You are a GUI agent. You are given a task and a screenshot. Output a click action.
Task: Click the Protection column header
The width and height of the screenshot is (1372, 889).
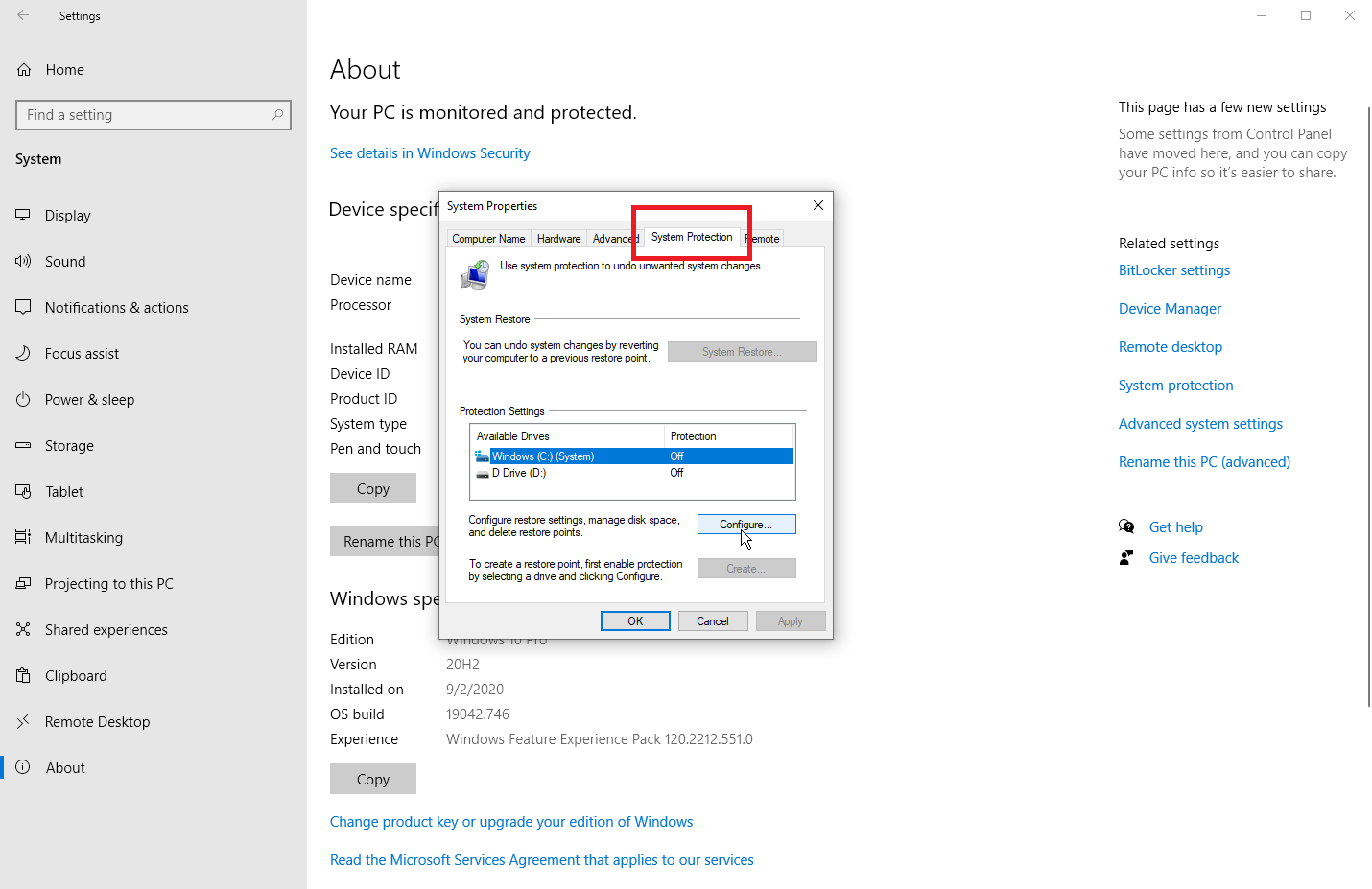[729, 436]
